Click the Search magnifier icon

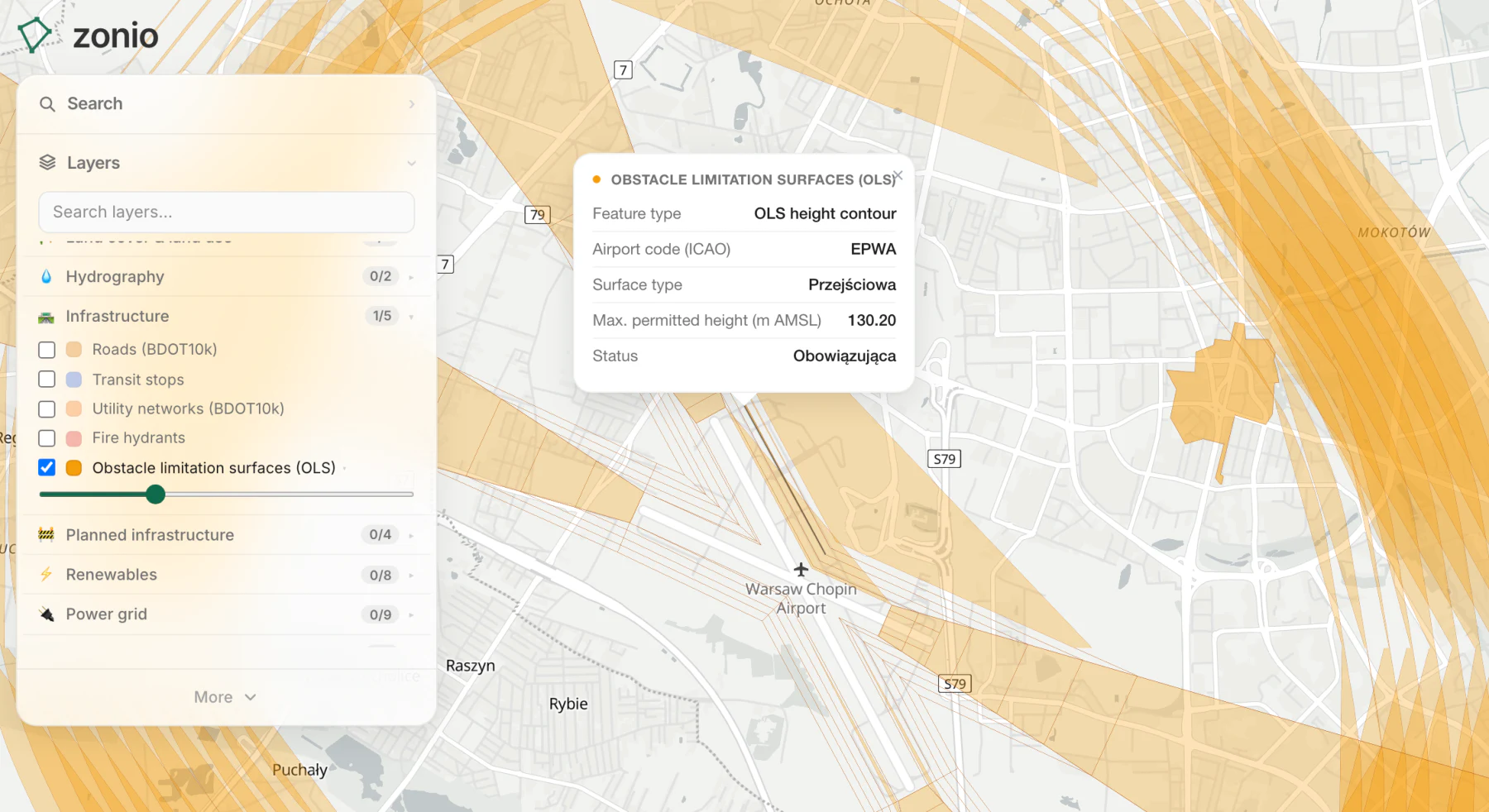tap(48, 104)
